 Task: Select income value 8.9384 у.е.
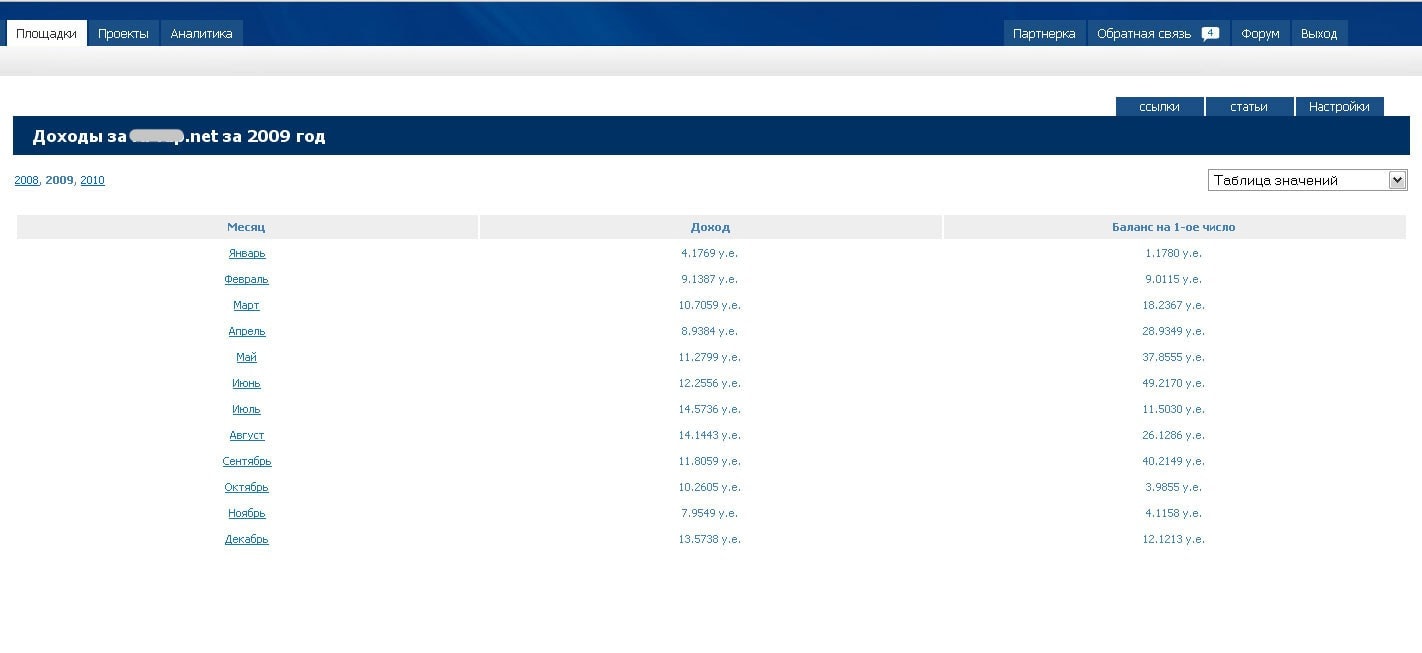tap(710, 331)
